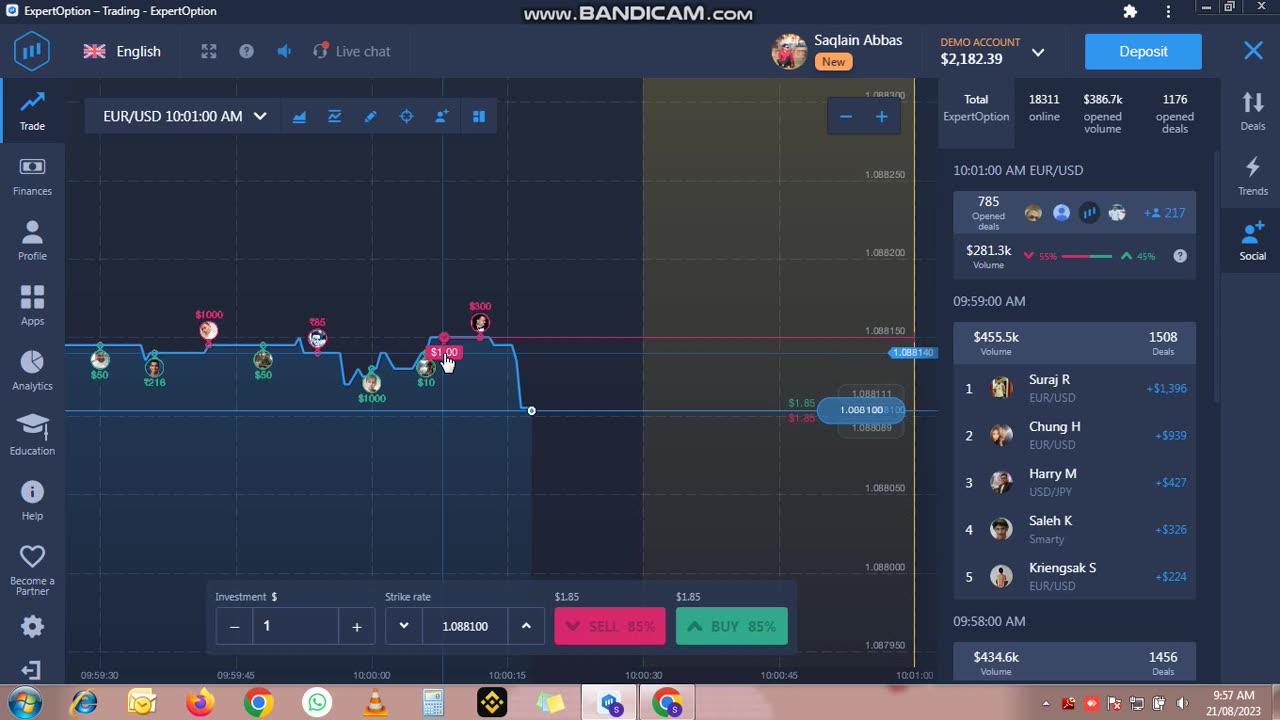1280x720 pixels.
Task: Open Windows Start button
Action: [24, 703]
